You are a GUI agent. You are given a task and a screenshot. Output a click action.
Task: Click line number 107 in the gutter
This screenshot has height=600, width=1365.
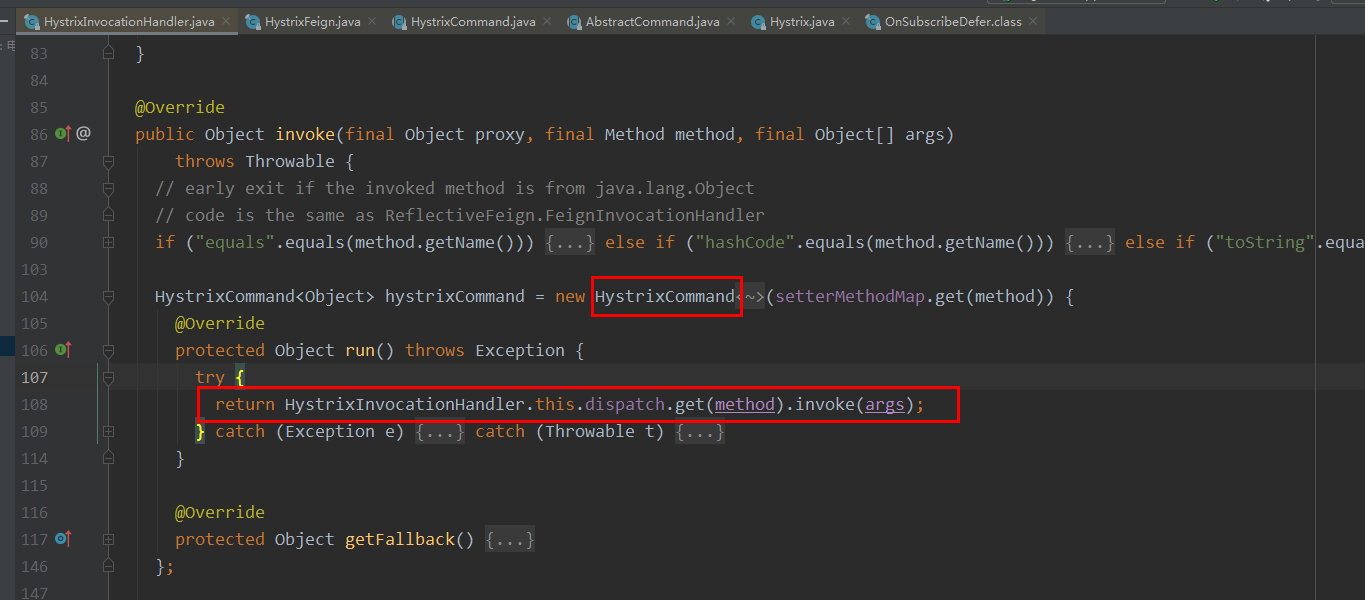click(37, 377)
